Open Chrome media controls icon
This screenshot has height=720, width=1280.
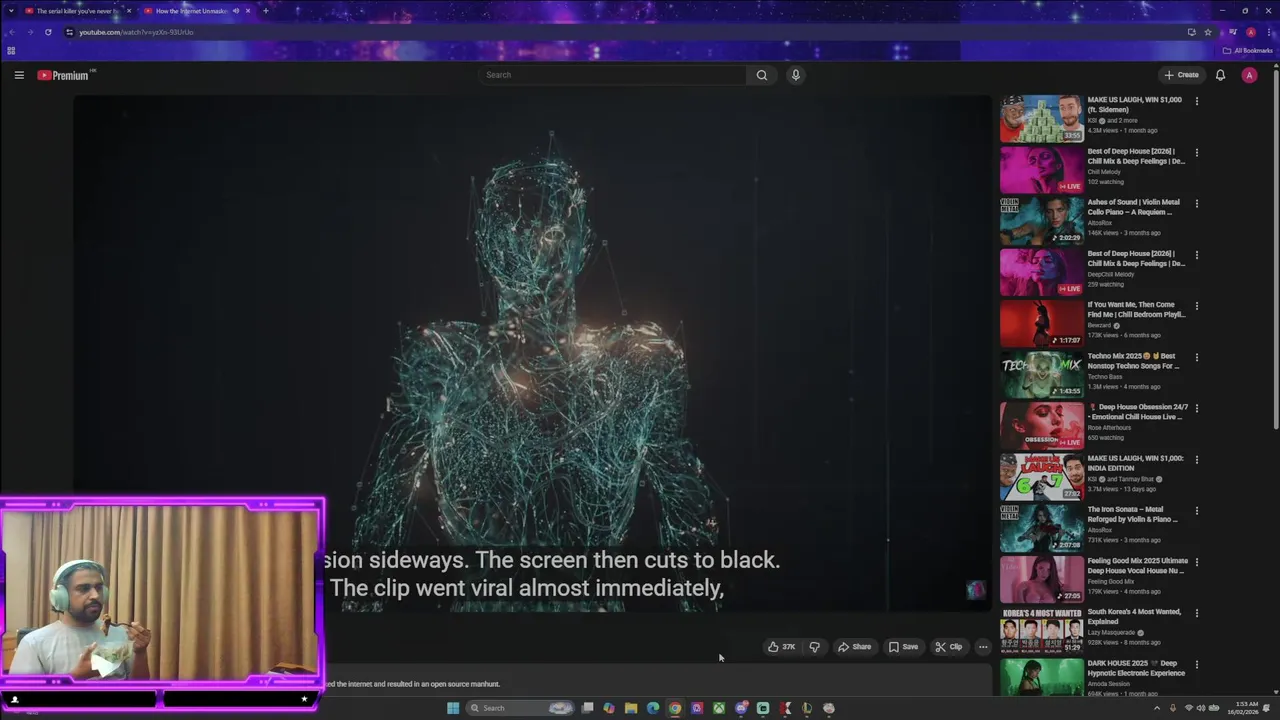1233,32
